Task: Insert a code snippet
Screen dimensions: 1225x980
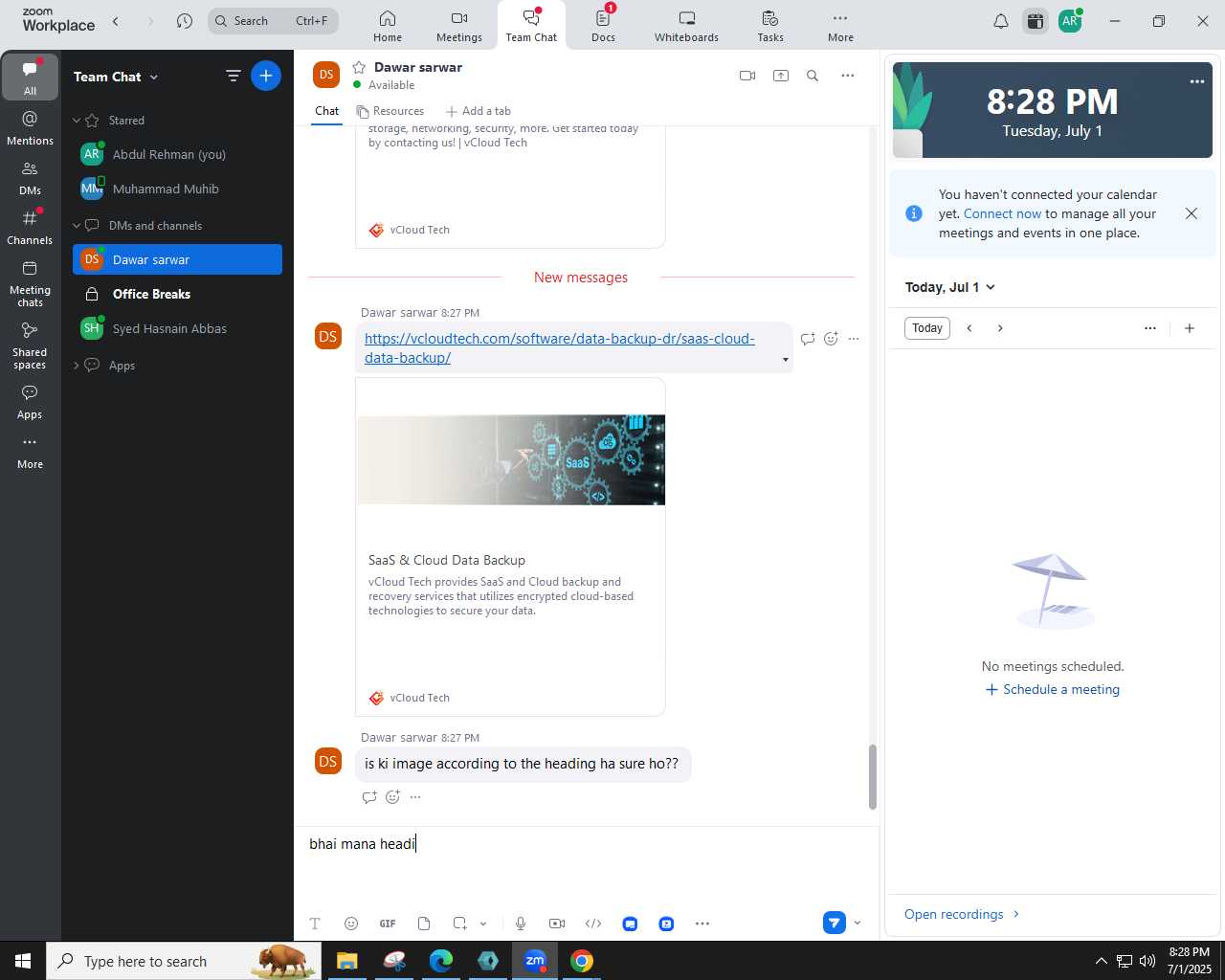Action: [593, 924]
